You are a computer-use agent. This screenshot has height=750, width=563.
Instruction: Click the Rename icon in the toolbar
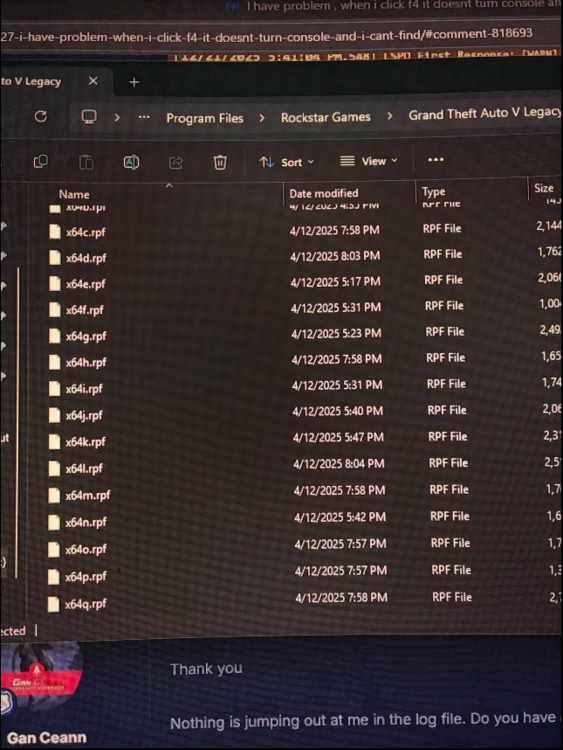click(131, 163)
